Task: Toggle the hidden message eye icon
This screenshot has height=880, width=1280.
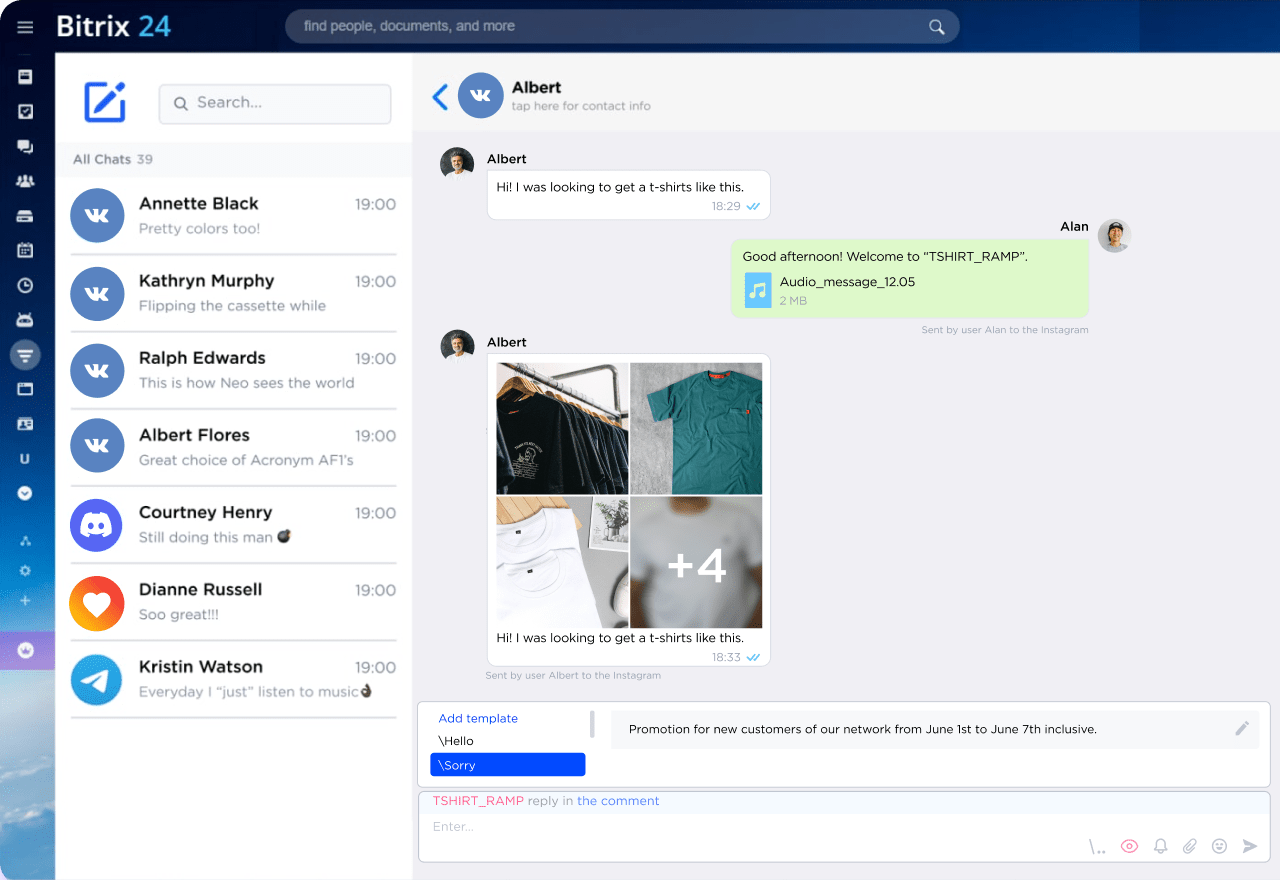Action: [x=1129, y=845]
